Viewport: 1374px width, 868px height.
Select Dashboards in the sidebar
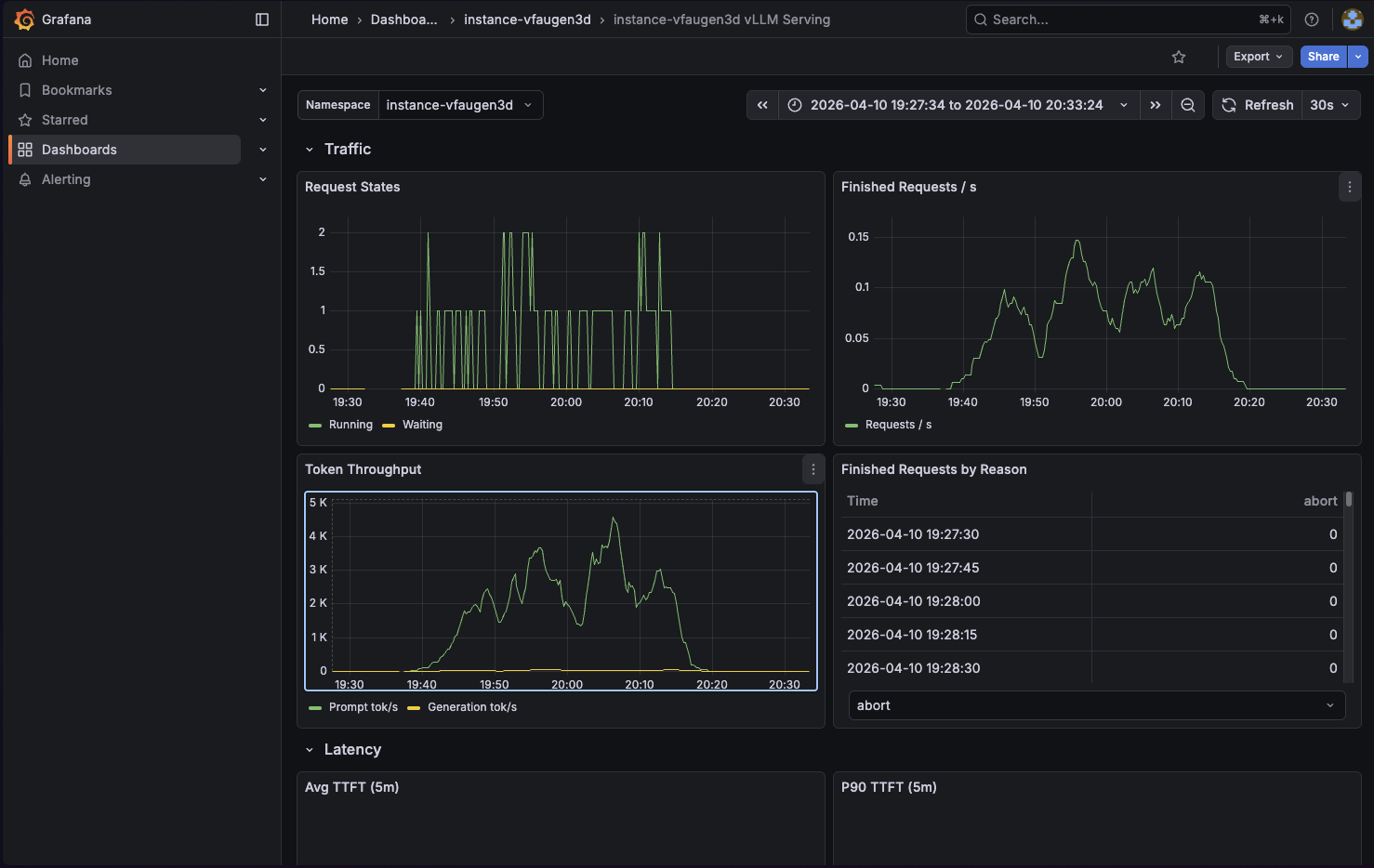(x=79, y=149)
